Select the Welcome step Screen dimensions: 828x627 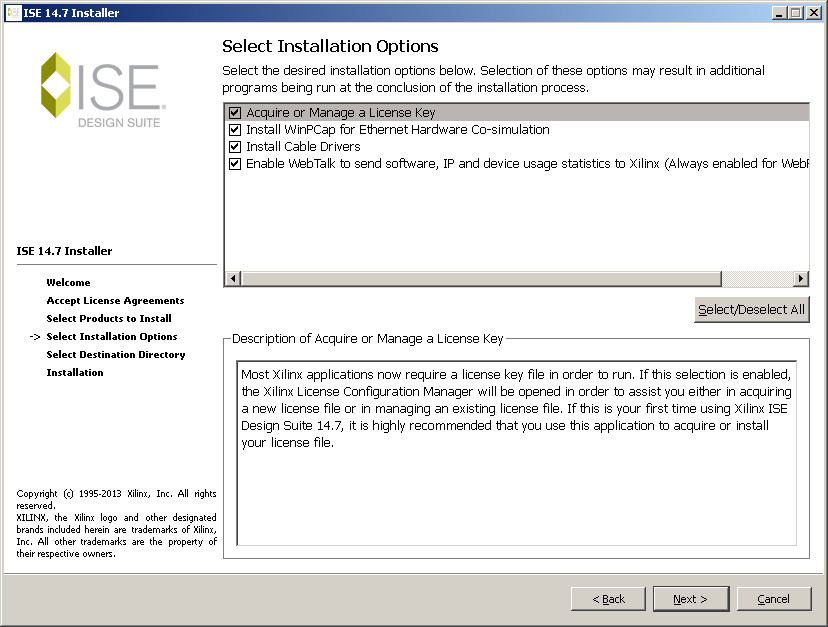coord(68,283)
